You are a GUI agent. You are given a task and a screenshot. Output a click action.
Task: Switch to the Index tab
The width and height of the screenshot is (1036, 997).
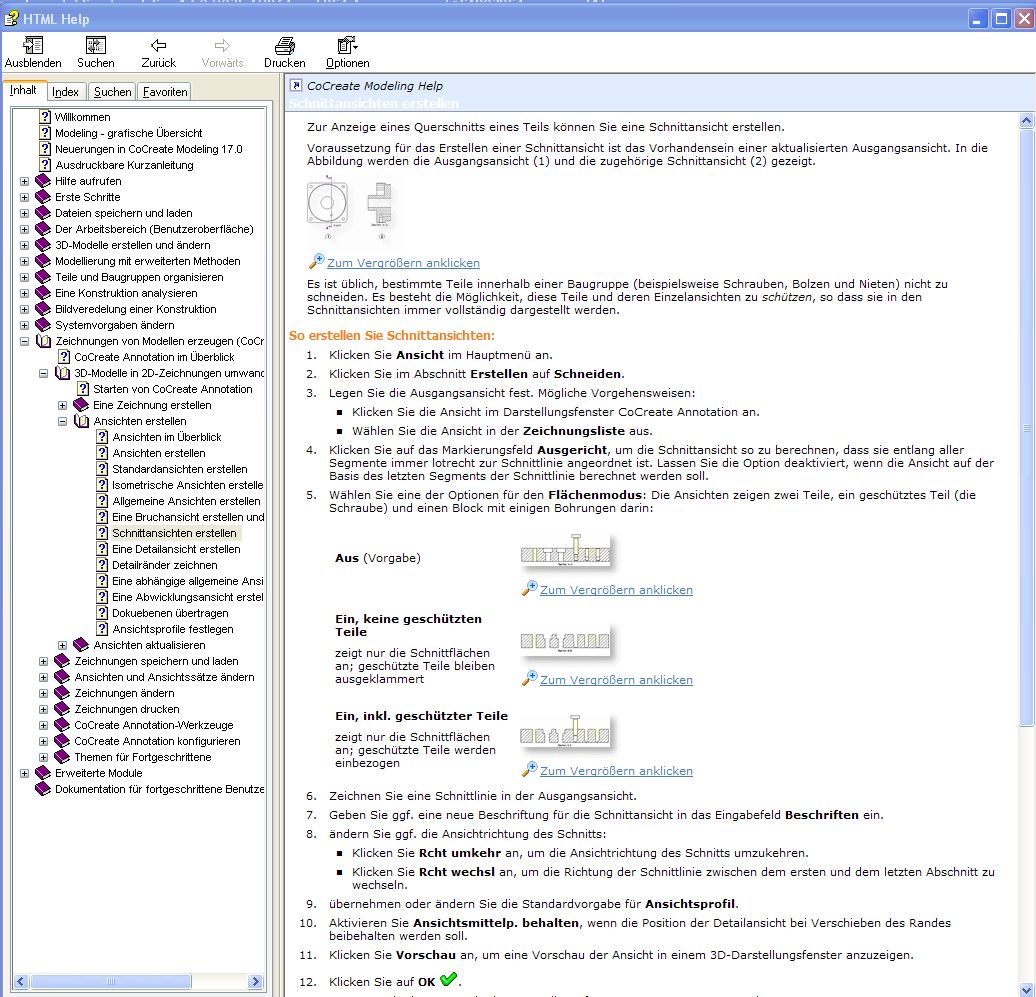[65, 92]
